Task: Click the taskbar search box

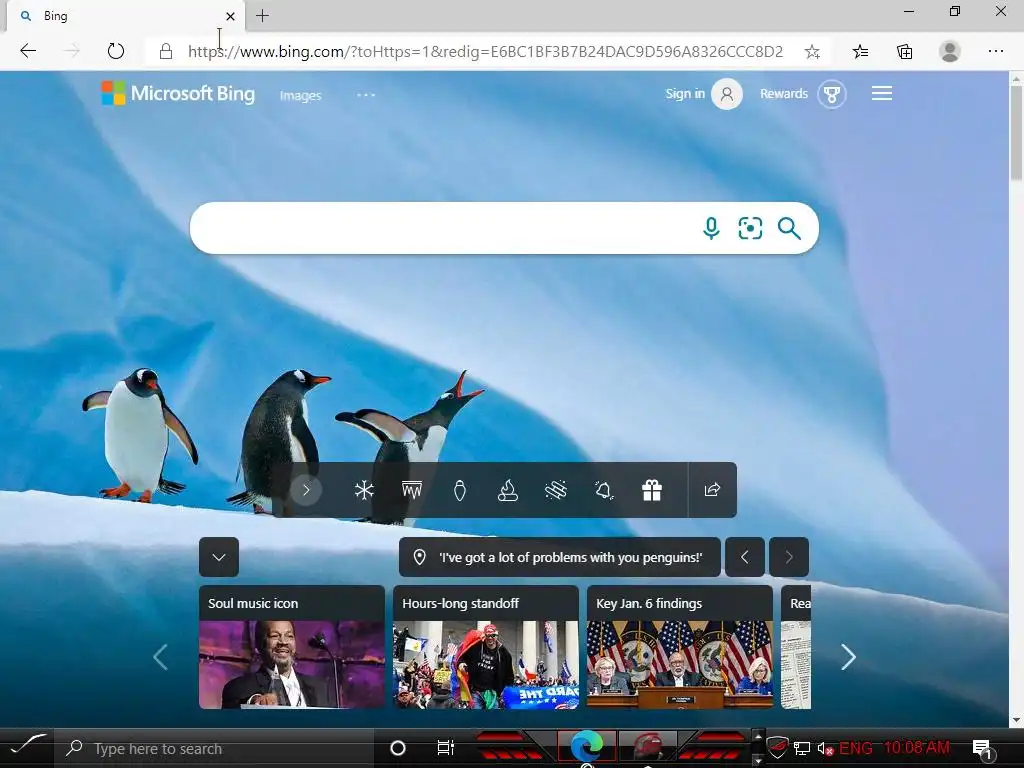Action: [213, 748]
